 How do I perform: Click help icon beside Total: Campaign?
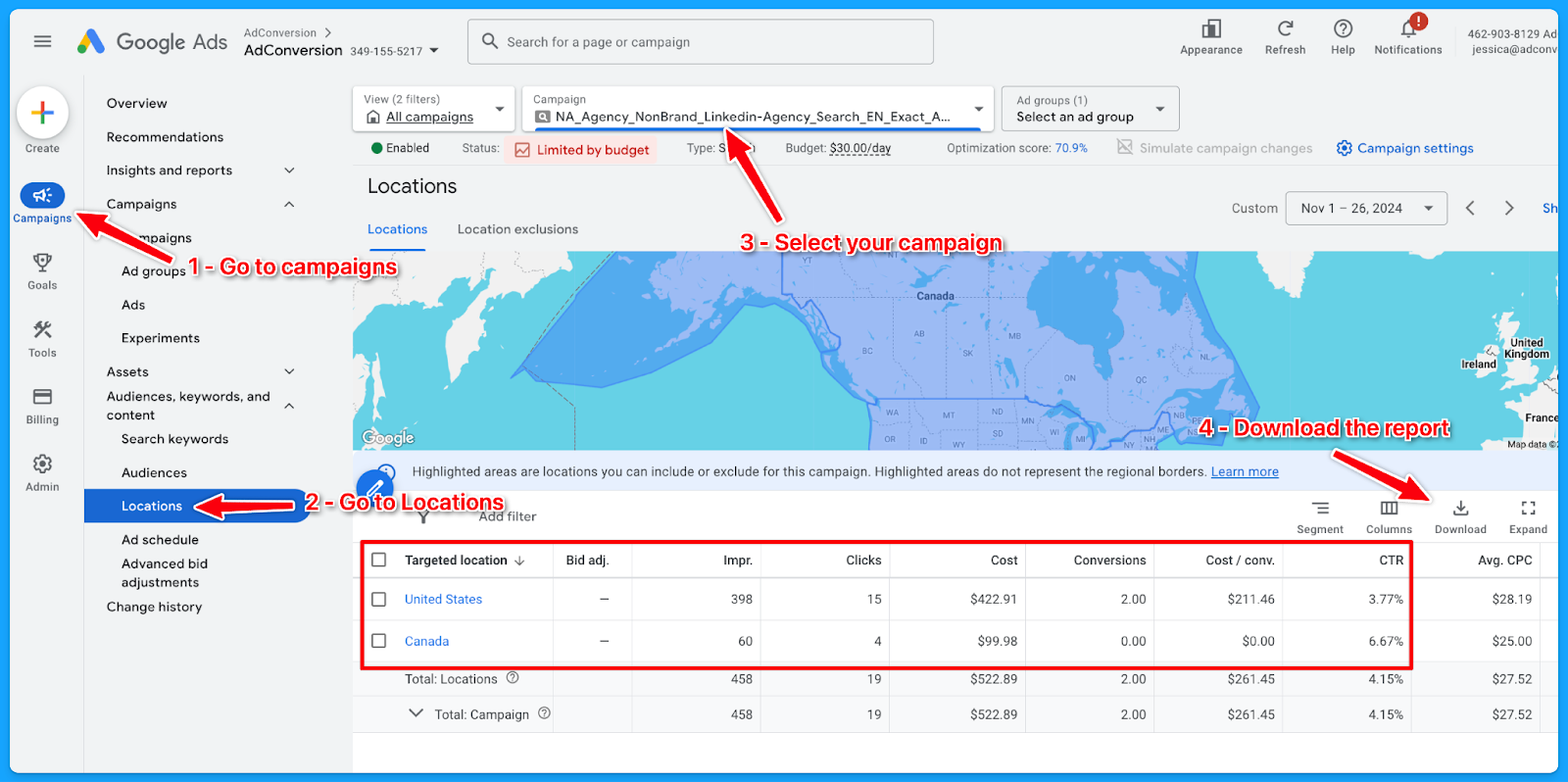[544, 713]
